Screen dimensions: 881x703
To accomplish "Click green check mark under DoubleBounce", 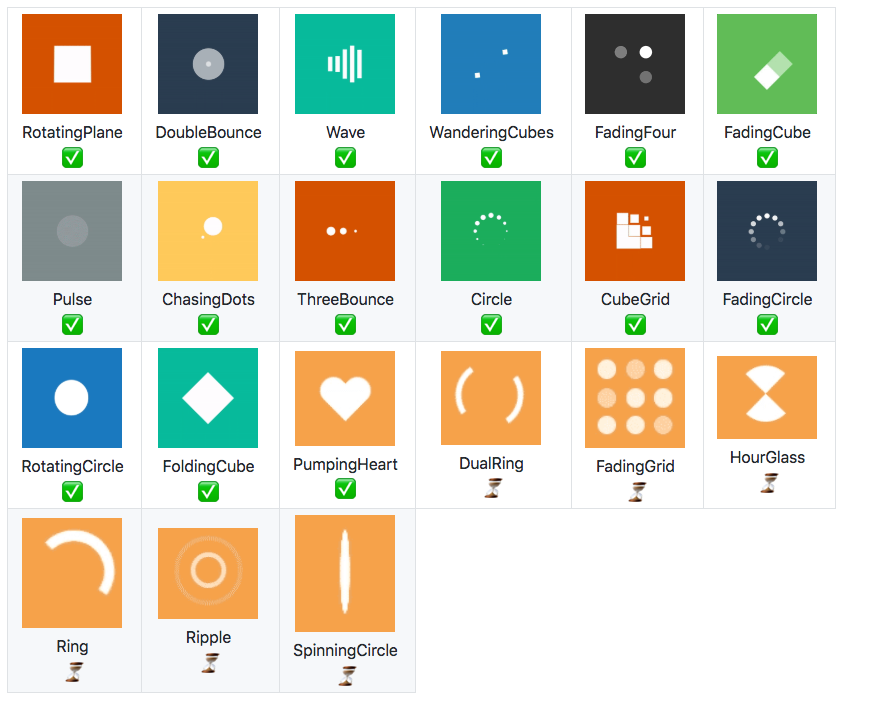I will (x=208, y=157).
